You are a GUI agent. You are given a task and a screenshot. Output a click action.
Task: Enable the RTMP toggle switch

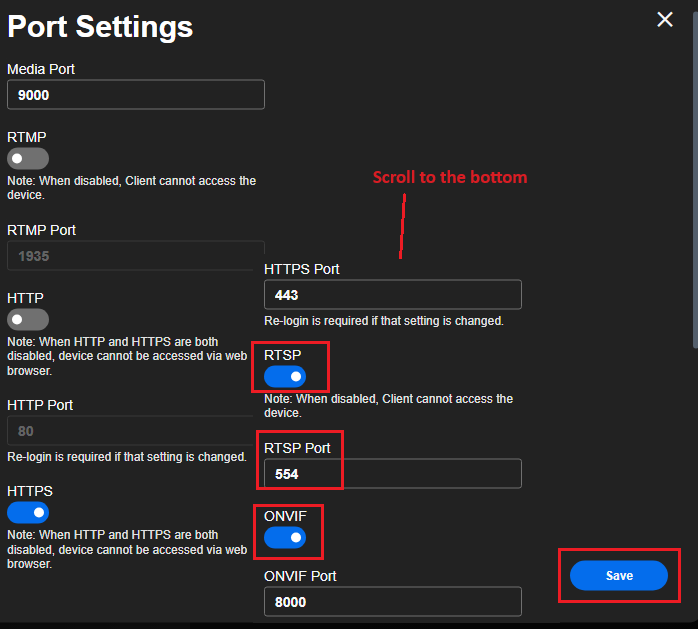[28, 159]
